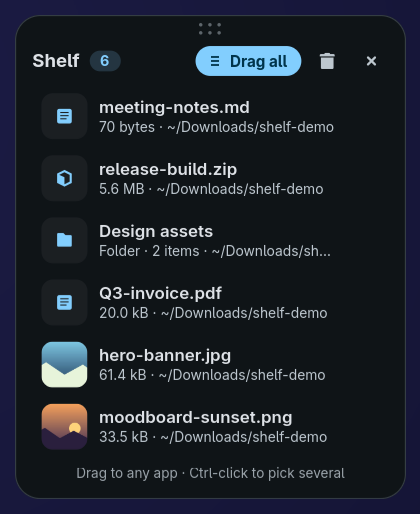The height and width of the screenshot is (514, 420).
Task: Close the Shelf panel
Action: 371,61
